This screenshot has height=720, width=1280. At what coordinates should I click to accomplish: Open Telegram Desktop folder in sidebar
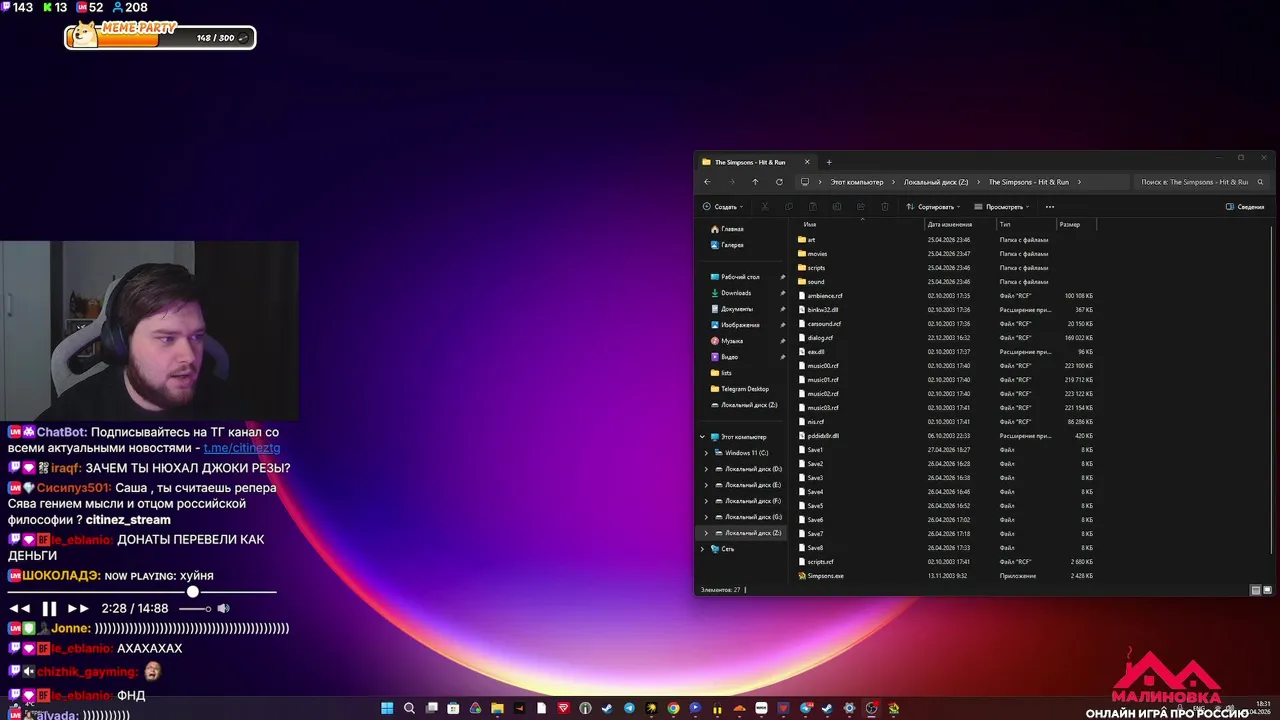point(741,389)
